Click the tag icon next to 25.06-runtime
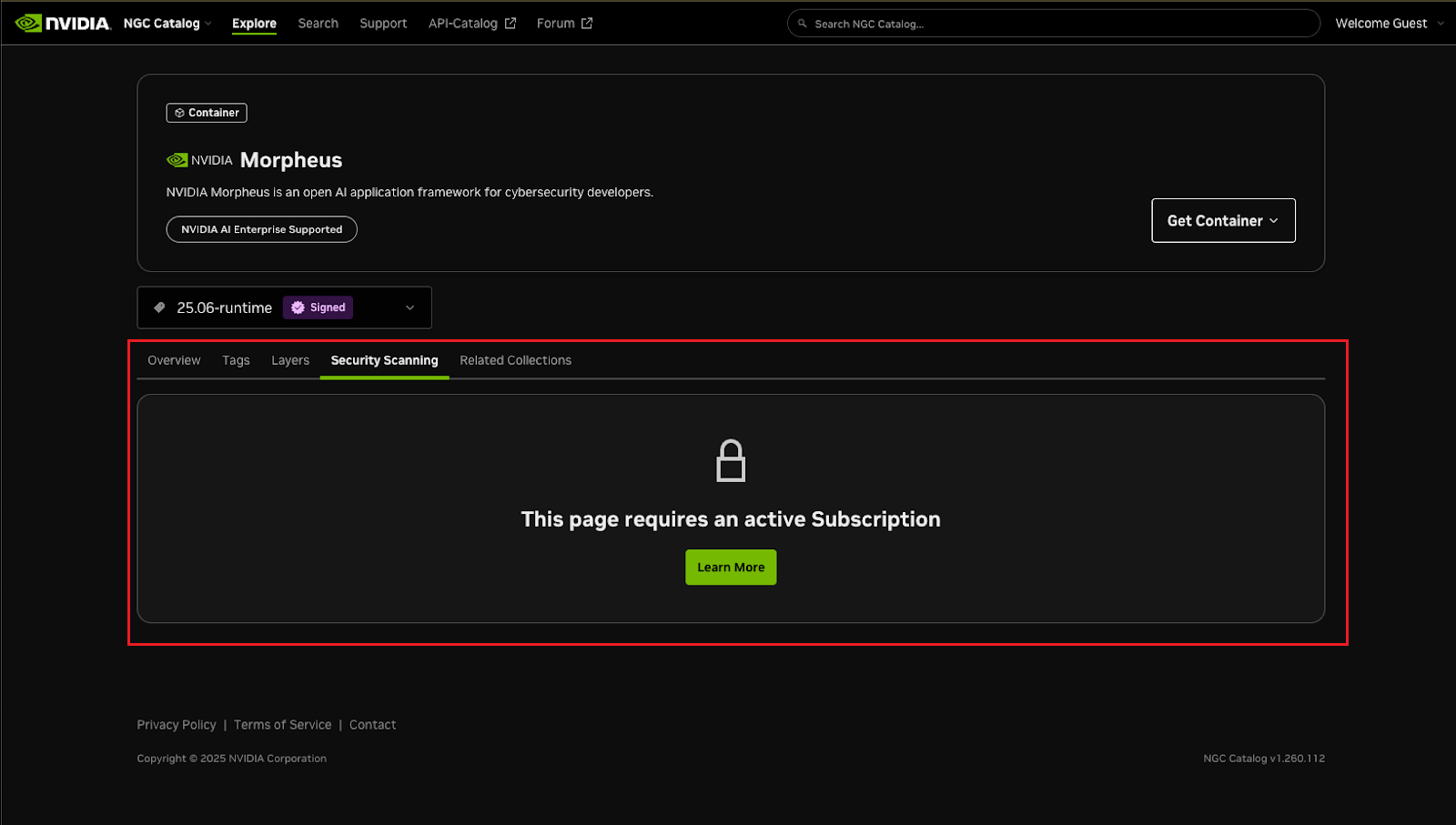The width and height of the screenshot is (1456, 825). (x=159, y=307)
